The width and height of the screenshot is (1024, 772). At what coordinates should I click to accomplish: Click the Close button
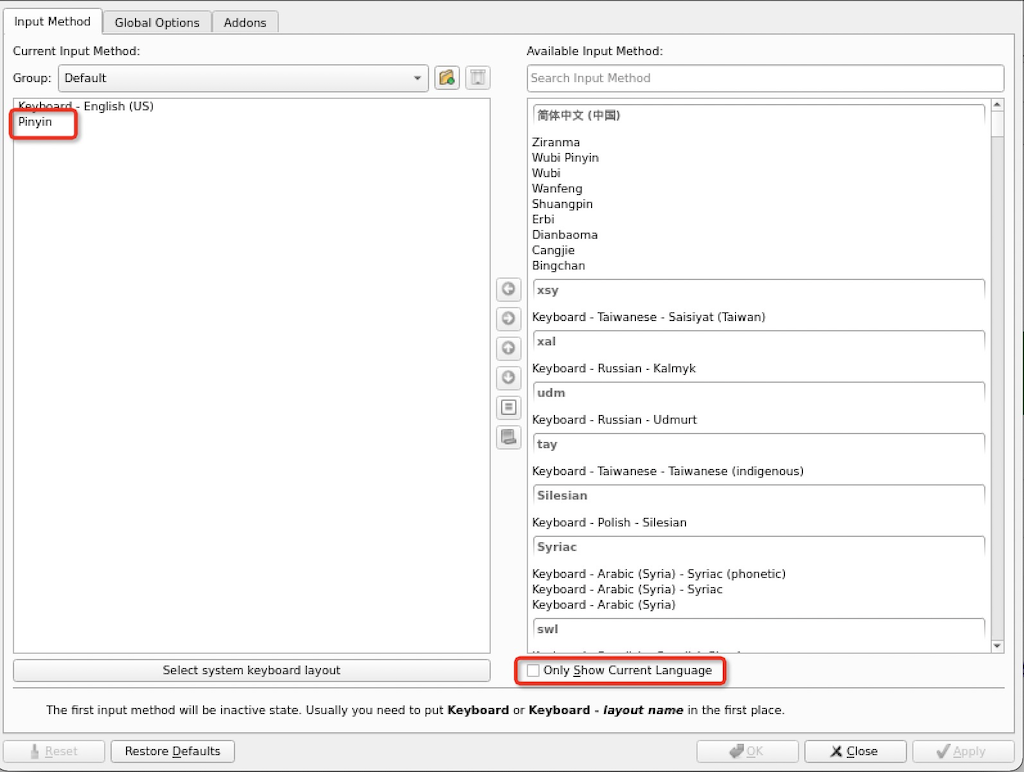855,752
